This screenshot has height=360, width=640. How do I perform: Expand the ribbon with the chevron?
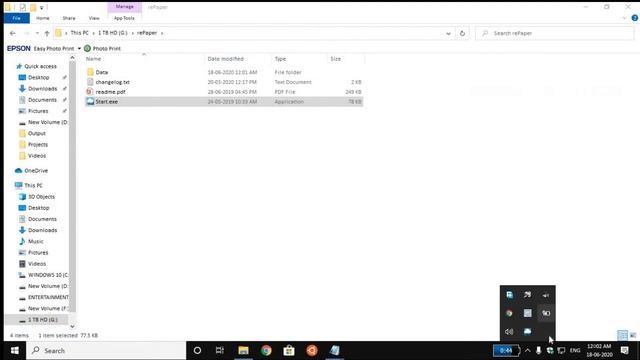(x=624, y=18)
